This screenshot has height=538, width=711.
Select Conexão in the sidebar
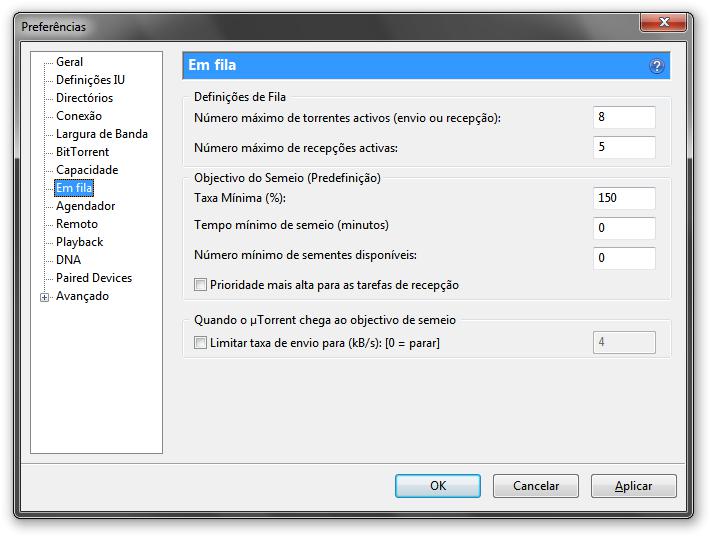point(79,116)
